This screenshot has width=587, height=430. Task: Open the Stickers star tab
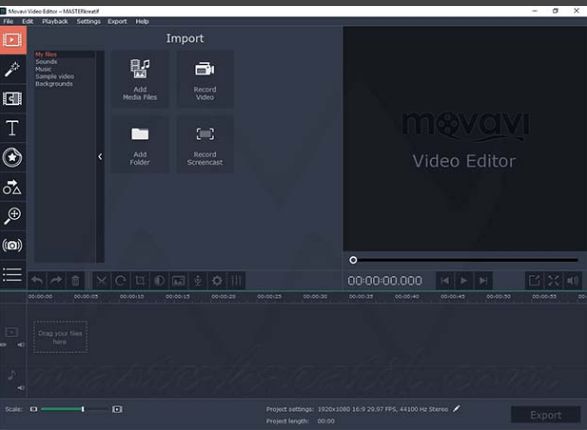click(13, 157)
